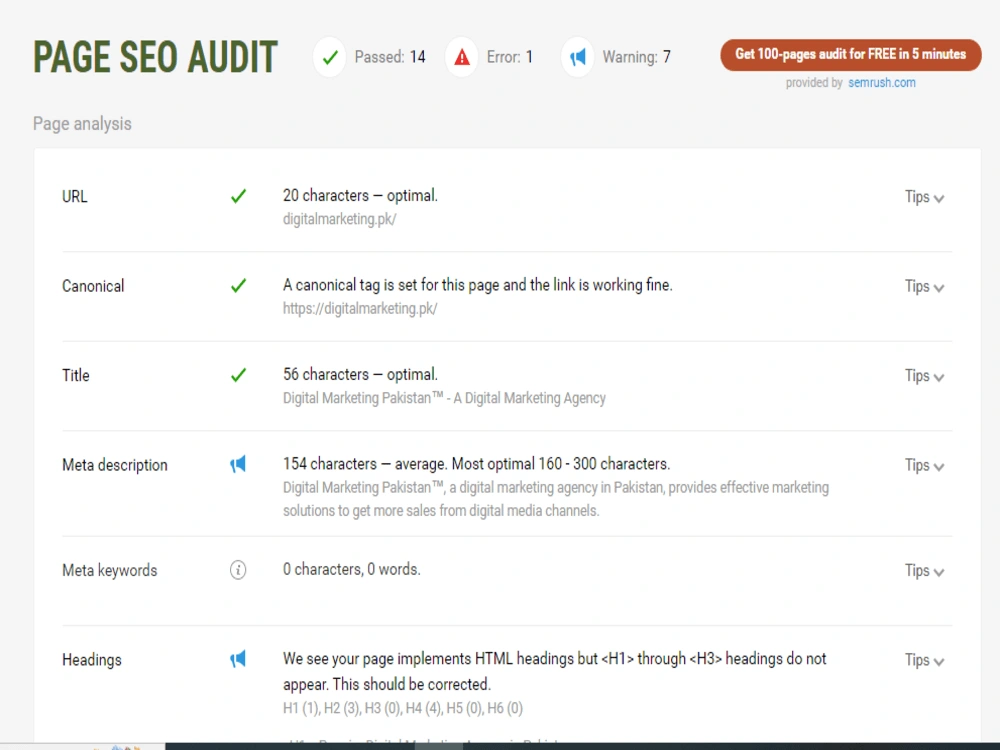
Task: Click the Meta keywords row label
Action: [110, 570]
